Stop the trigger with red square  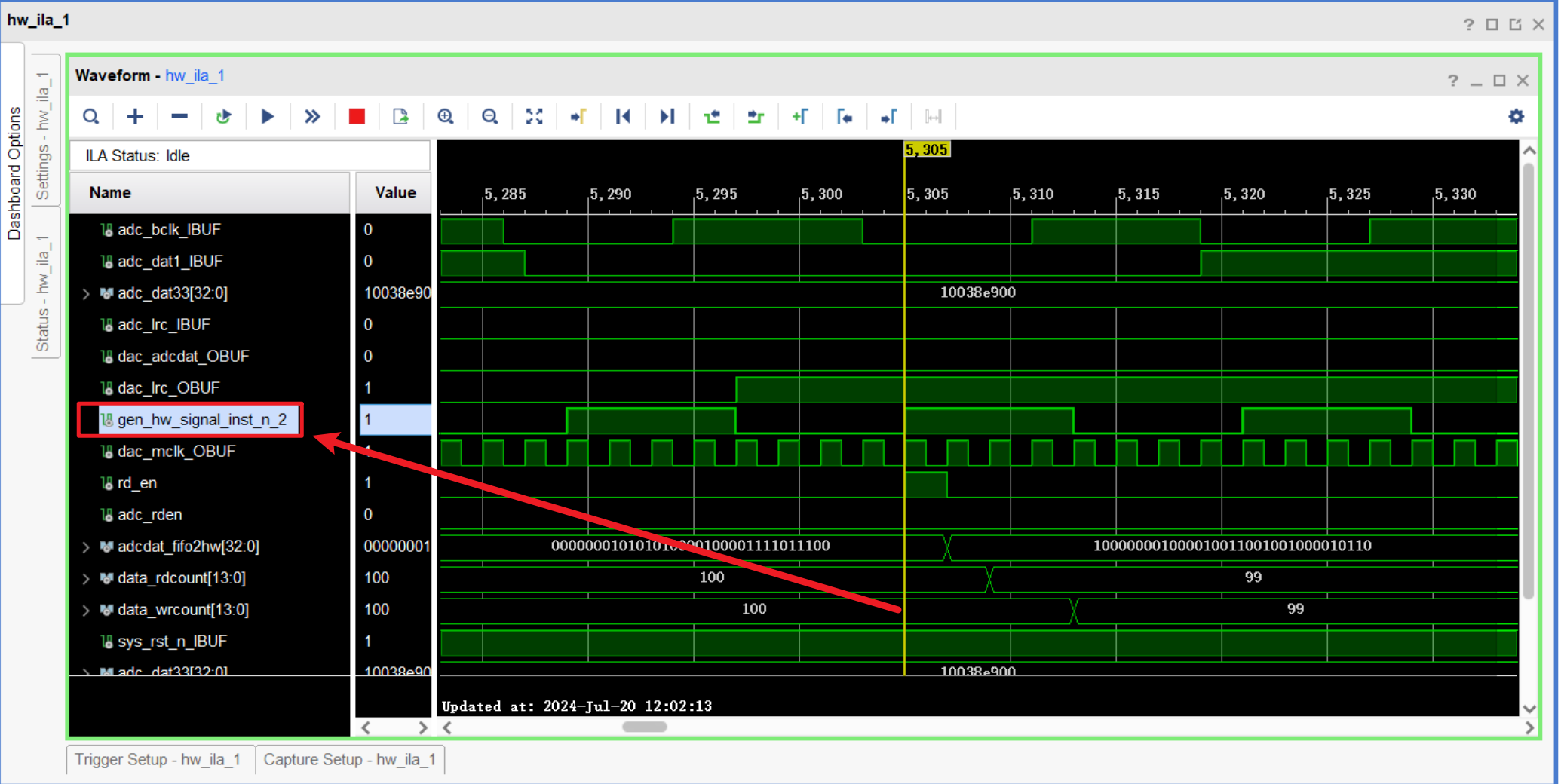(x=357, y=117)
